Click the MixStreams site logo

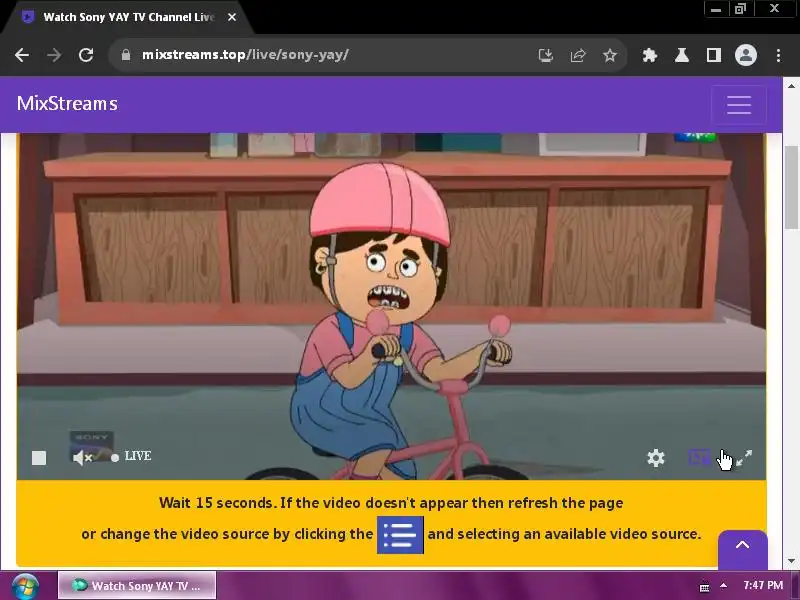point(67,104)
